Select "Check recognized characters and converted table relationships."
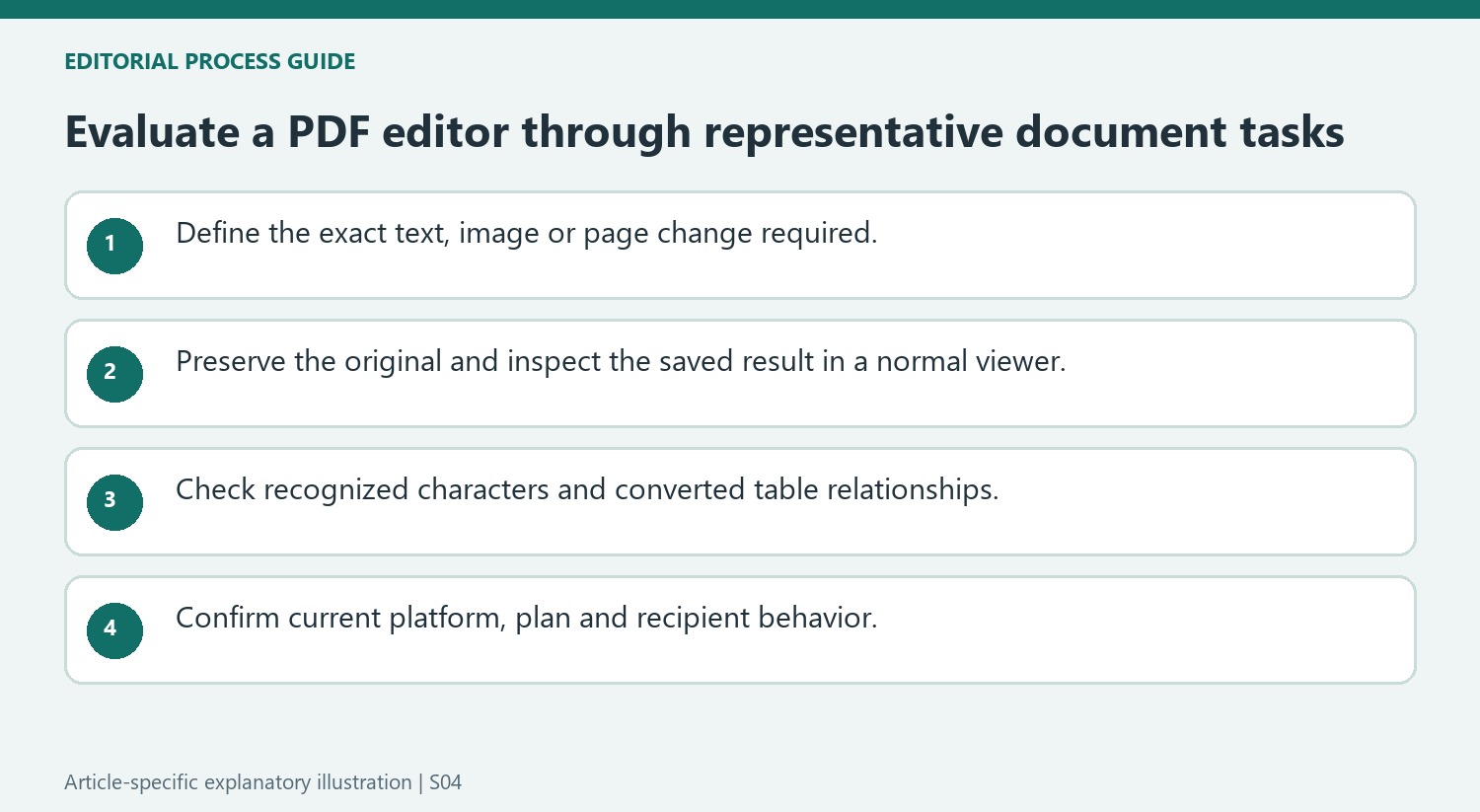Image resolution: width=1480 pixels, height=812 pixels. click(x=587, y=490)
